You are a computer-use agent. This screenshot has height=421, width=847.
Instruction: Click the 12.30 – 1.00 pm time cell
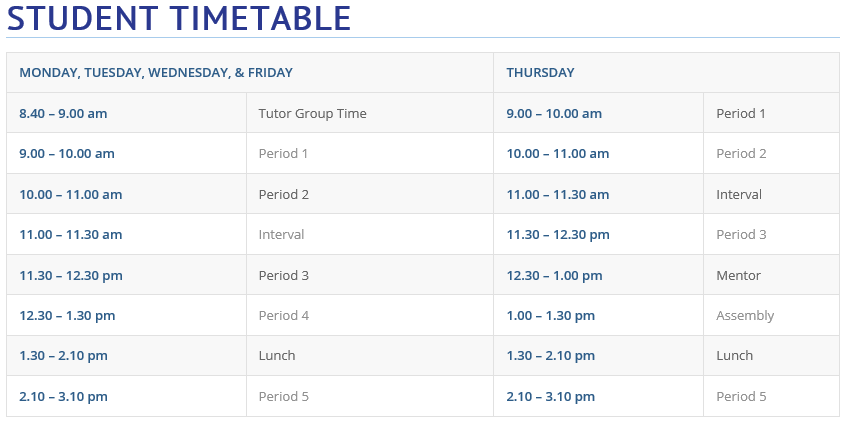click(554, 275)
